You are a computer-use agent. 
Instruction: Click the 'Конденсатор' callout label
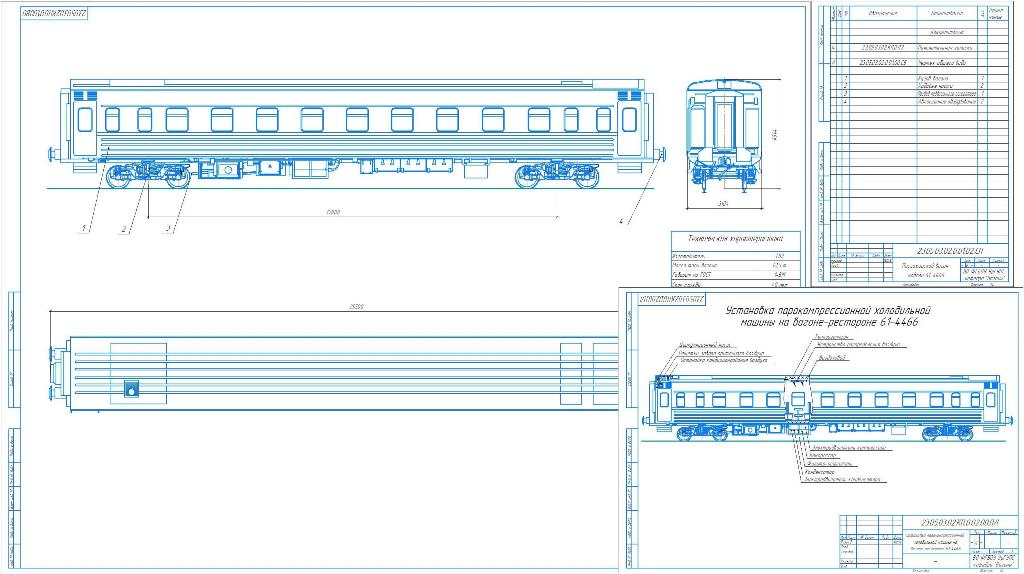point(822,471)
